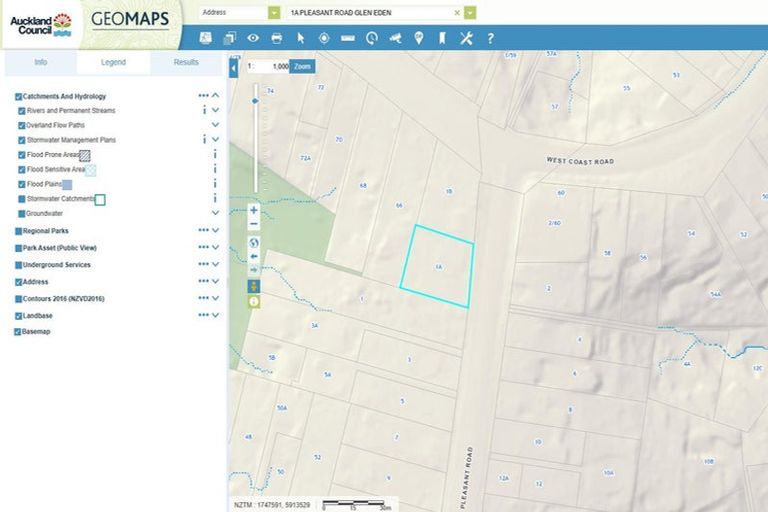Switch to the Results tab
The image size is (768, 512).
coord(186,62)
